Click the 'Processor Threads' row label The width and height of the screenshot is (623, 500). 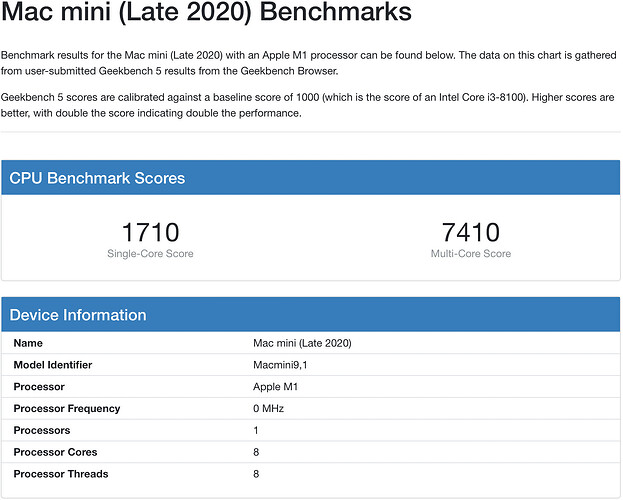(61, 474)
